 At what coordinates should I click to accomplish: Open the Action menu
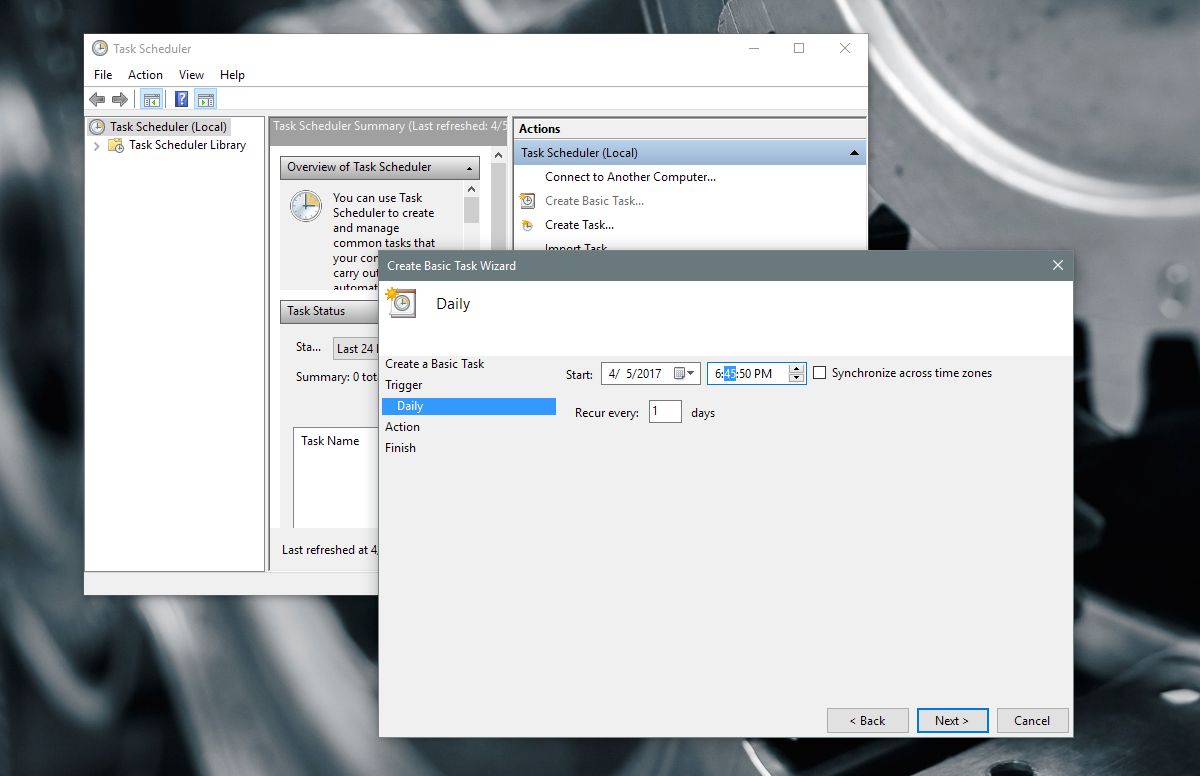coord(145,75)
